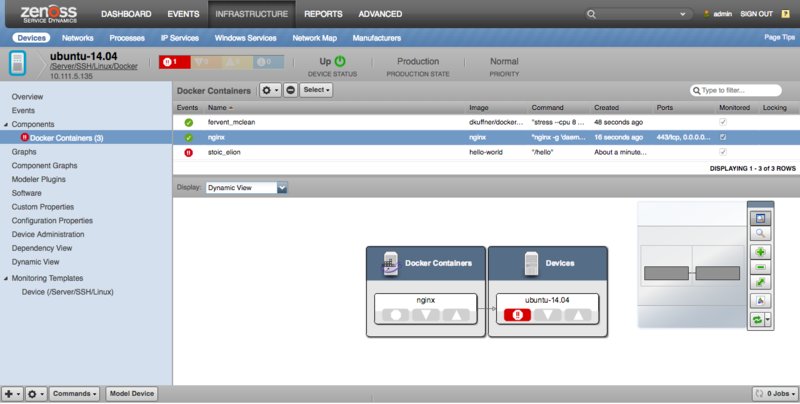Click red critical icon for stoic_elion
This screenshot has height=404, width=800.
[189, 153]
